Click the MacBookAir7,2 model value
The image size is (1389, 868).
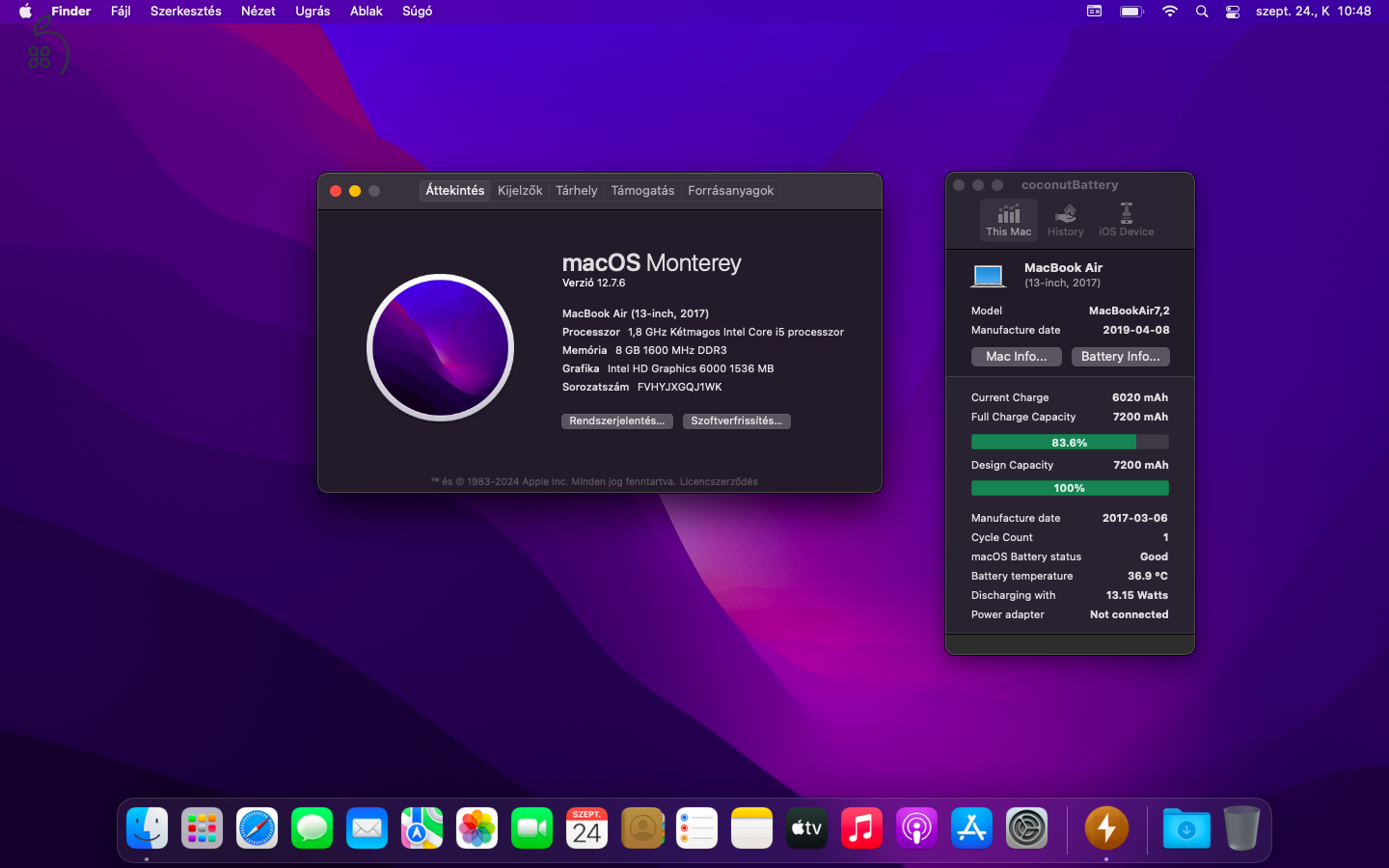(x=1129, y=312)
